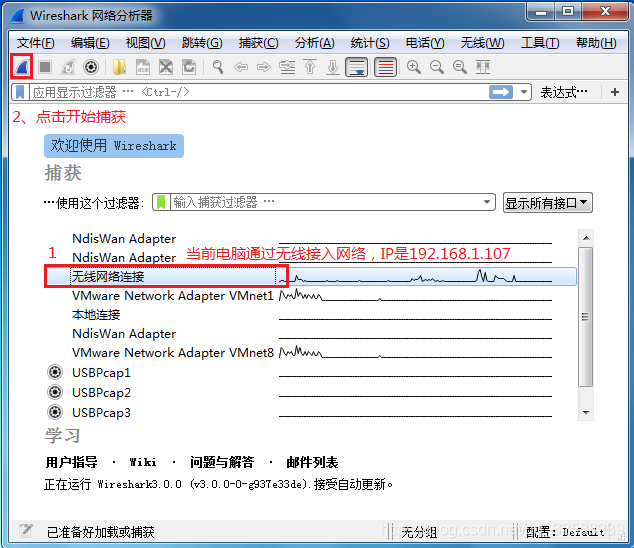Open the 视图(V) menu

click(145, 42)
